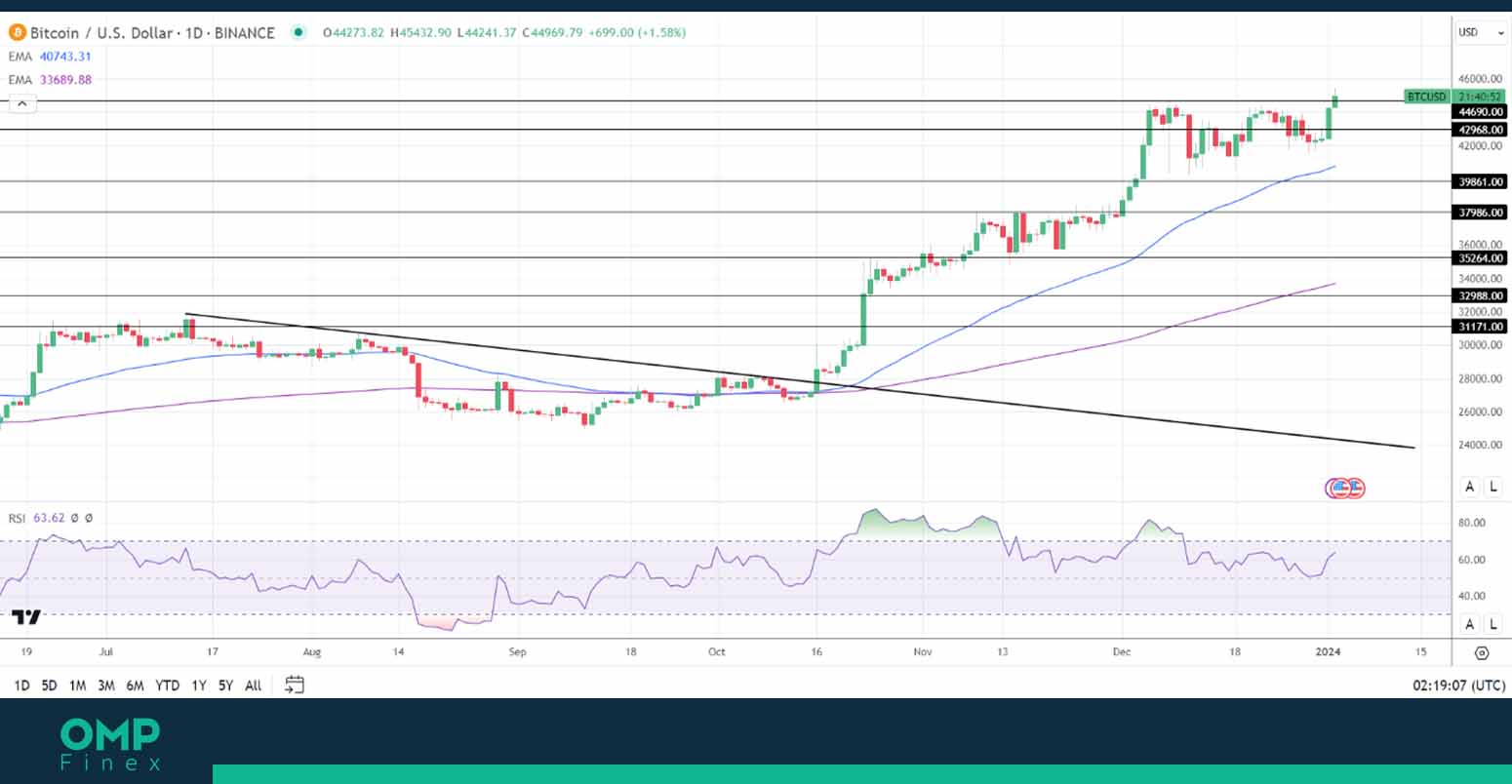The image size is (1512, 784).
Task: Toggle log scale L on RSI pane
Action: click(1493, 624)
